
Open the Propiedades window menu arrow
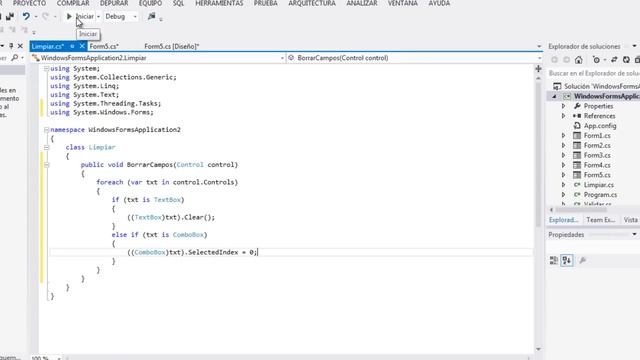pyautogui.click(x=634, y=235)
